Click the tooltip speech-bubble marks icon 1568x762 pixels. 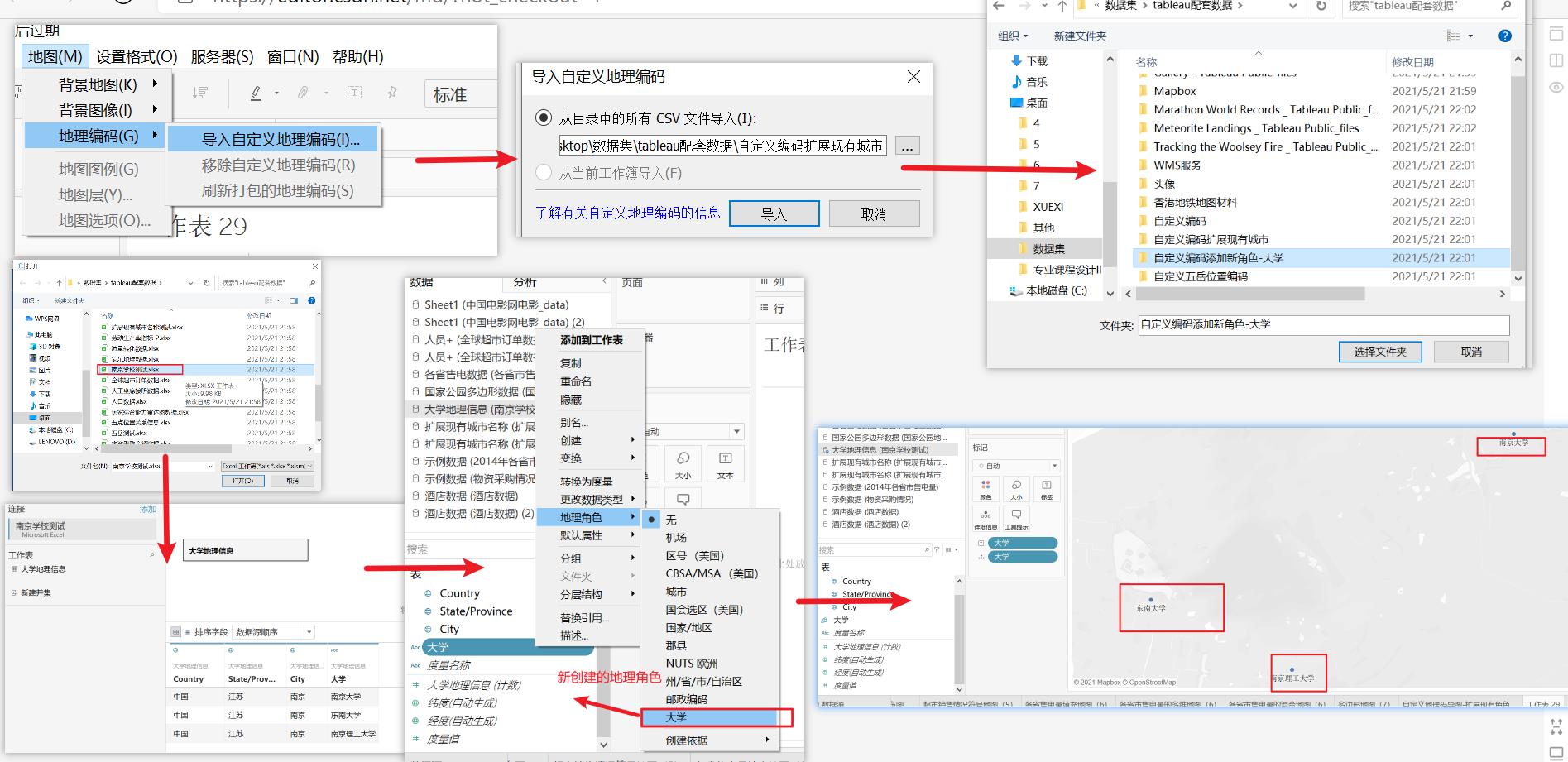pos(683,499)
